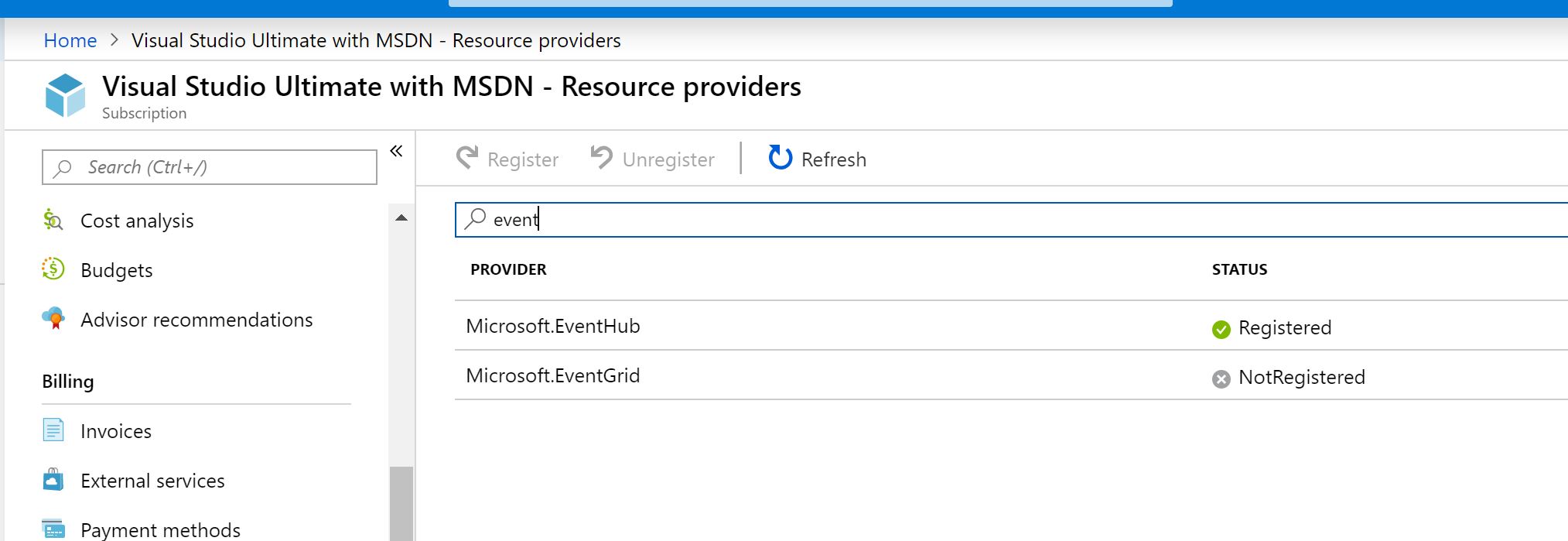The image size is (1568, 541).
Task: Sort by PROVIDER column header
Action: point(508,269)
